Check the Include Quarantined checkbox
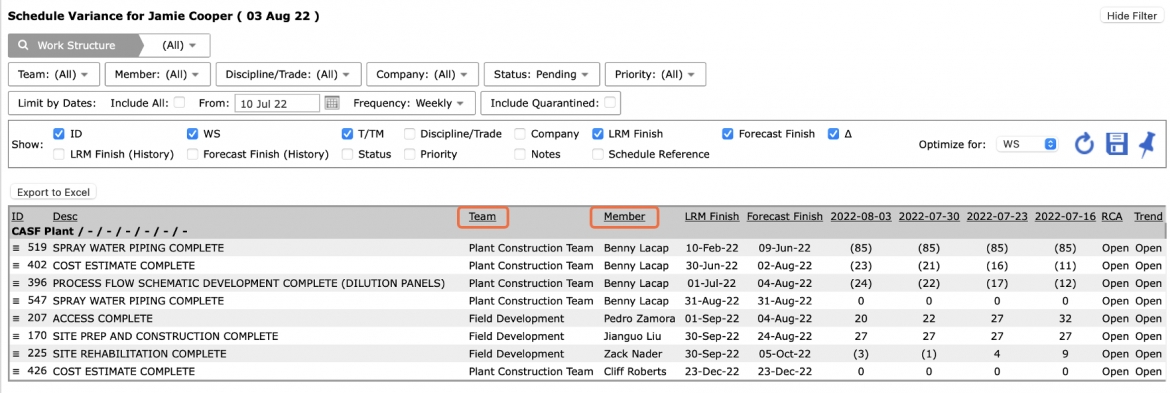Viewport: 1170px width, 393px height. (x=610, y=102)
